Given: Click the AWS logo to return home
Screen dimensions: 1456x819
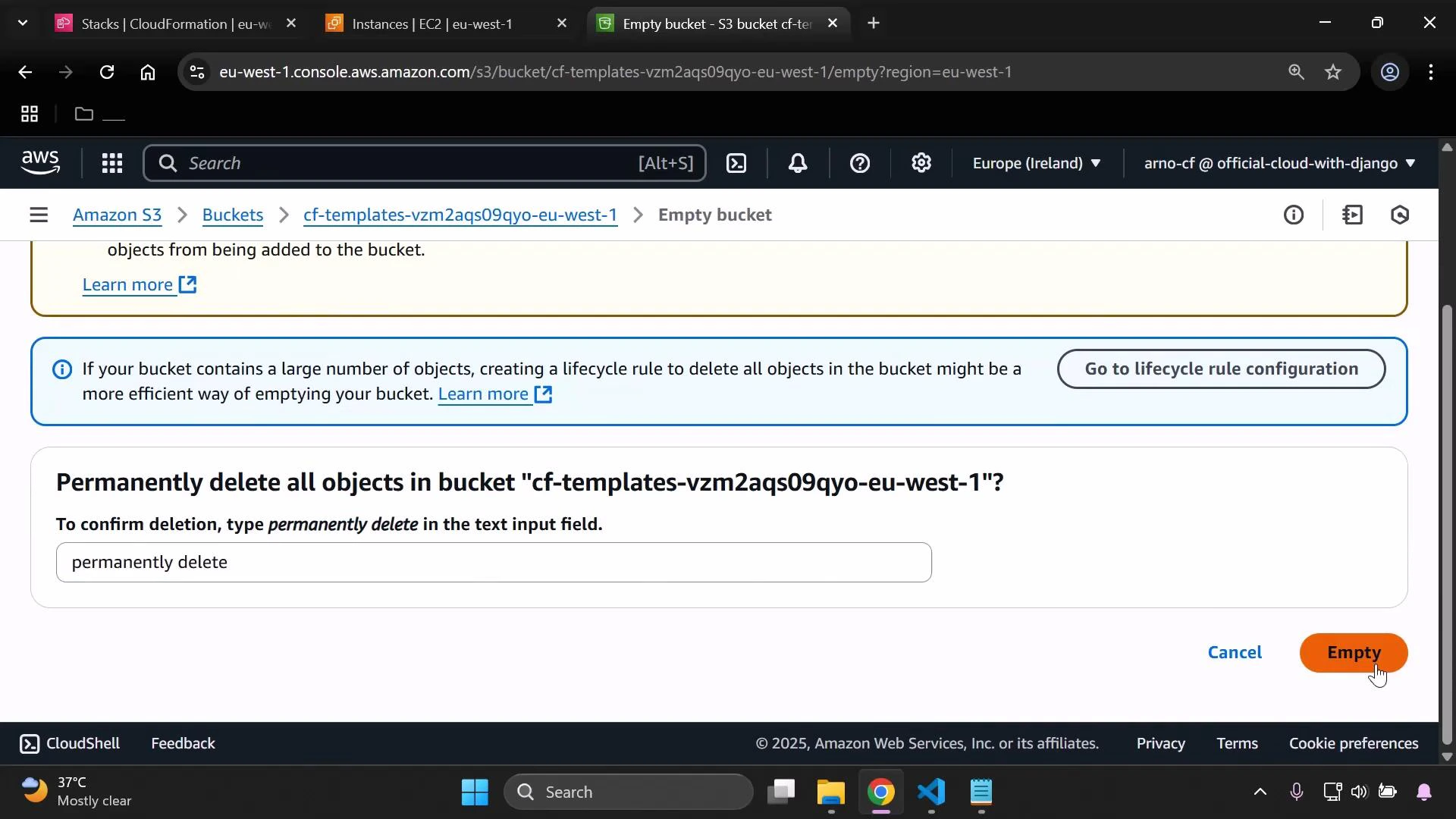Looking at the screenshot, I should [x=39, y=162].
